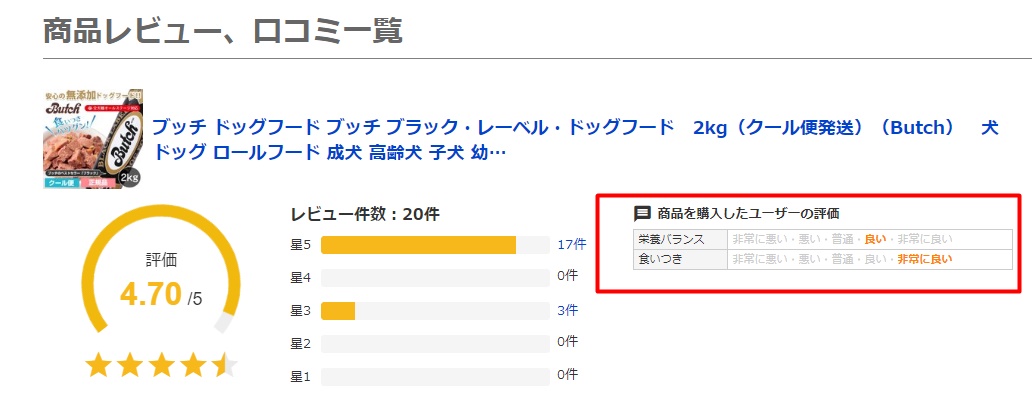Click the third gold star icon

click(x=162, y=364)
